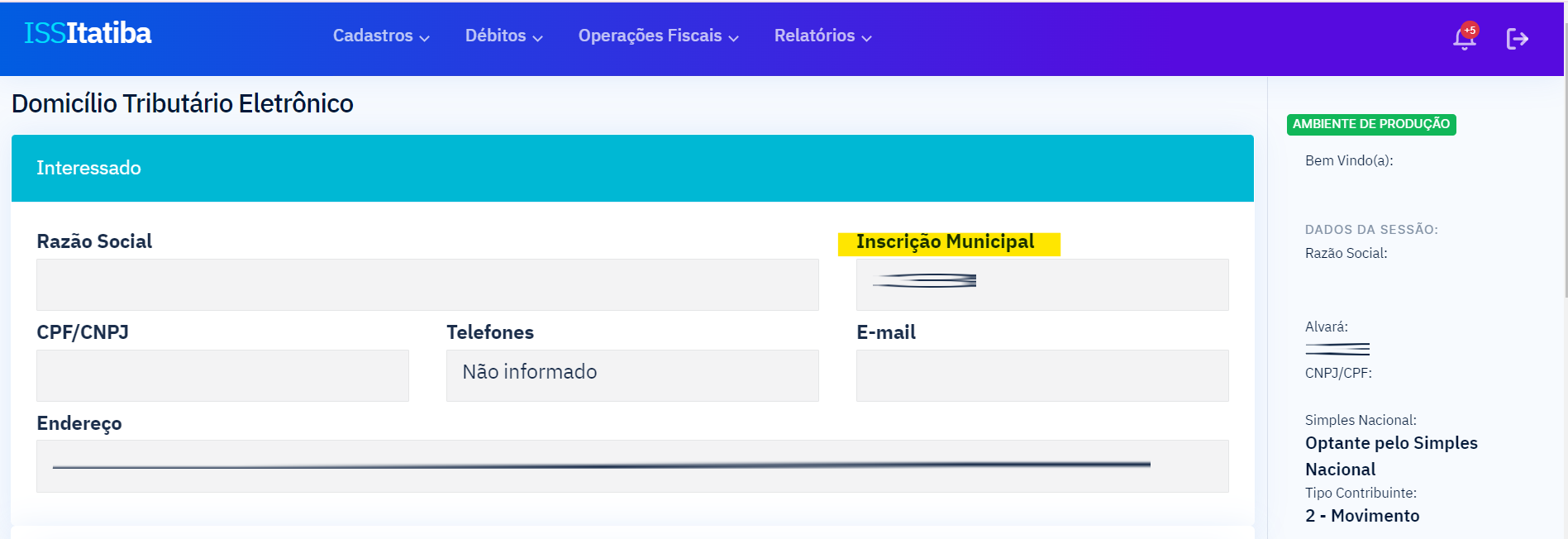The width and height of the screenshot is (1568, 539).
Task: Click the Inscrição Municipal field
Action: (1042, 285)
